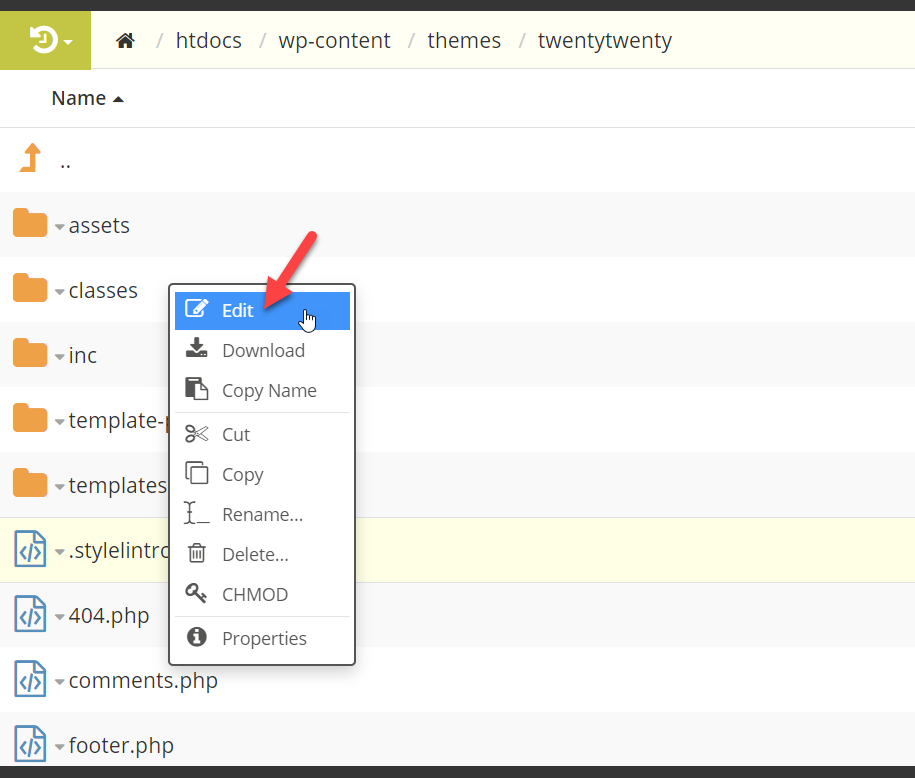Open the 'assets' folder name
Image resolution: width=915 pixels, height=778 pixels.
(99, 225)
